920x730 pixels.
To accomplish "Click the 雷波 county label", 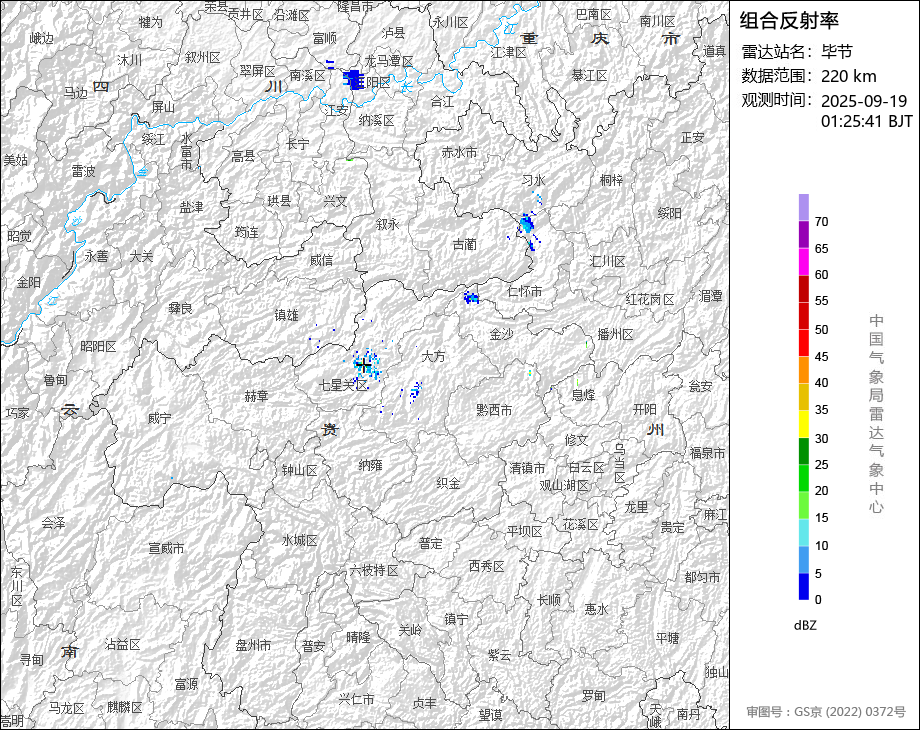I will pyautogui.click(x=83, y=171).
